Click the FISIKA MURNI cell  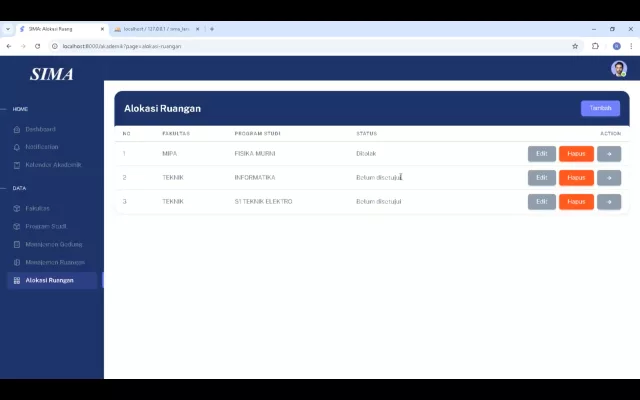(255, 154)
